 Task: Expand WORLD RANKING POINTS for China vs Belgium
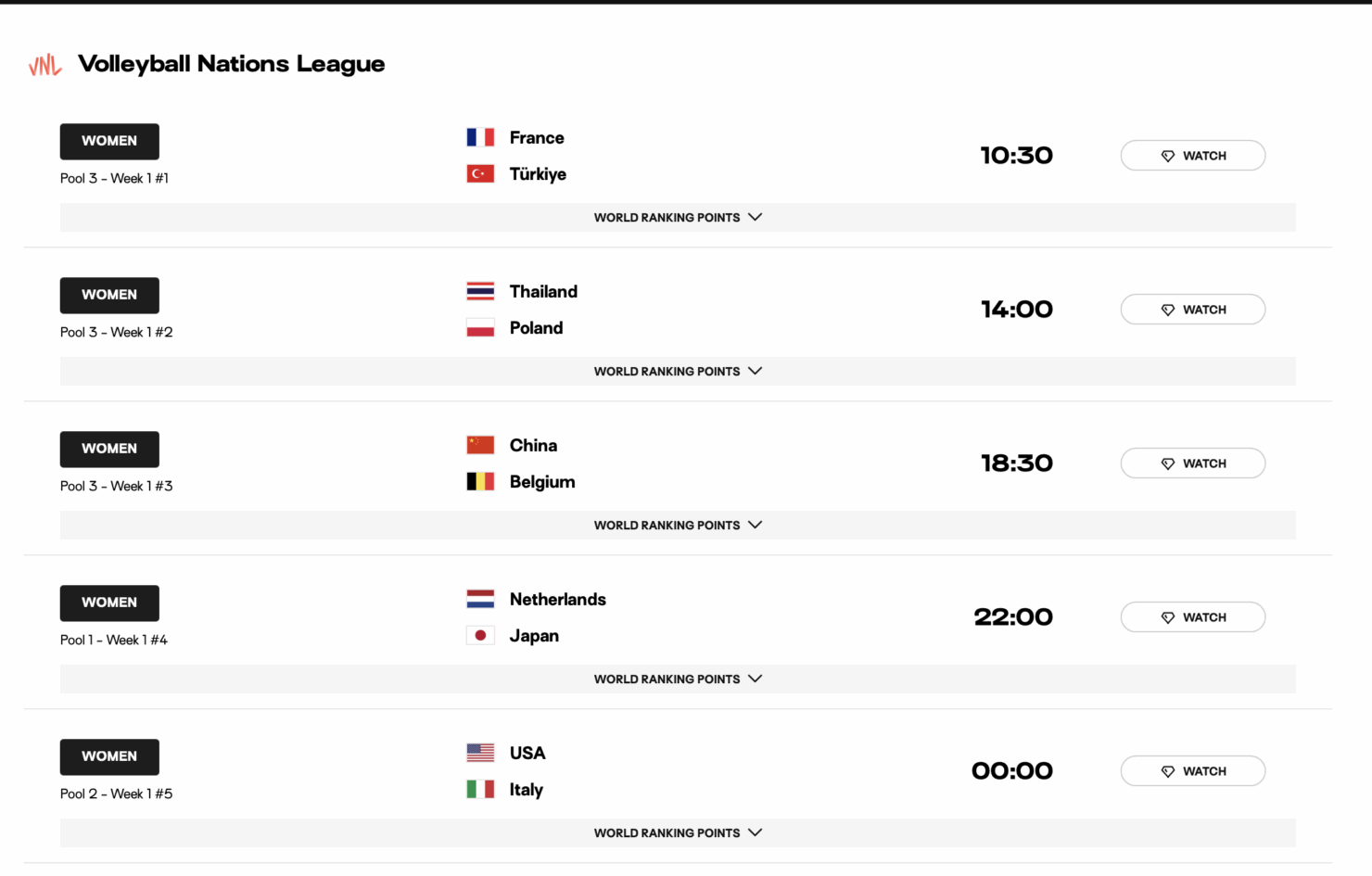(678, 525)
